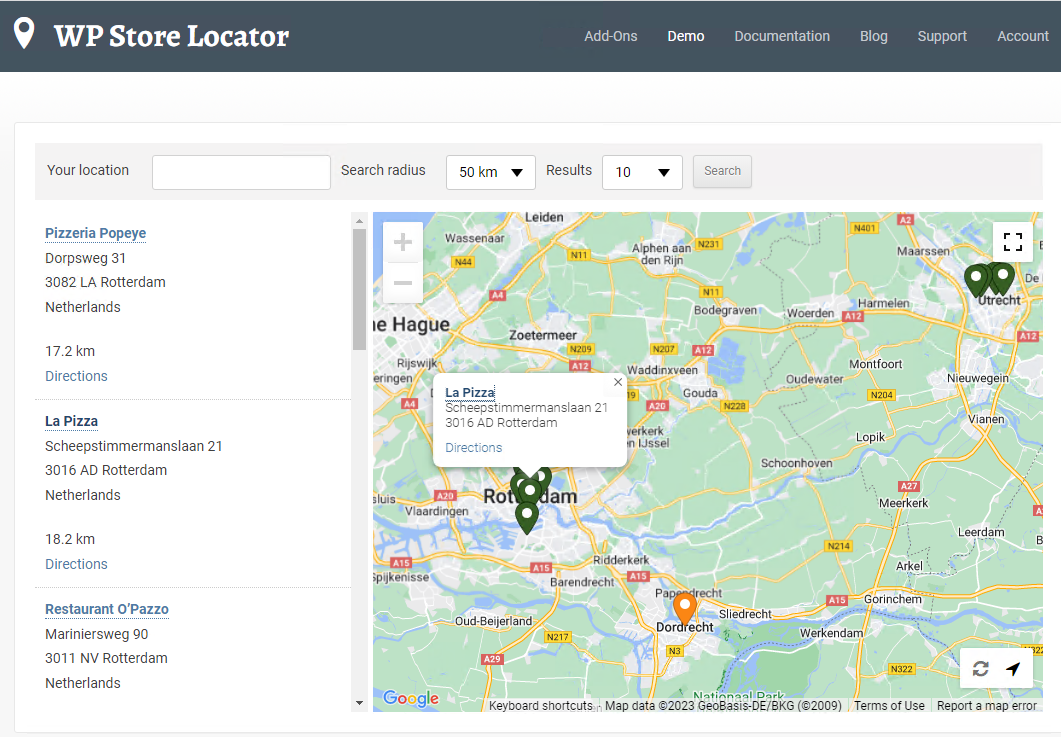The height and width of the screenshot is (737, 1061).
Task: Zoom in on the map
Action: pos(403,242)
